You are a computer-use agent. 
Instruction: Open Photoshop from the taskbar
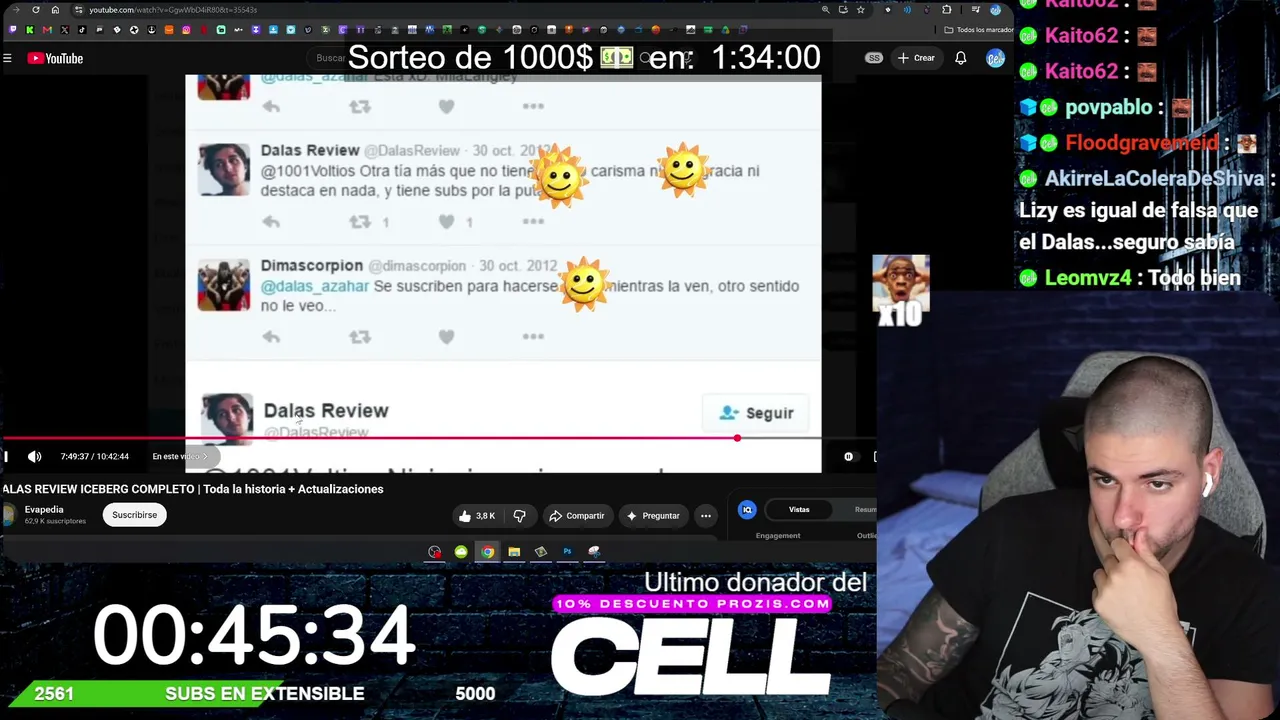coord(567,552)
